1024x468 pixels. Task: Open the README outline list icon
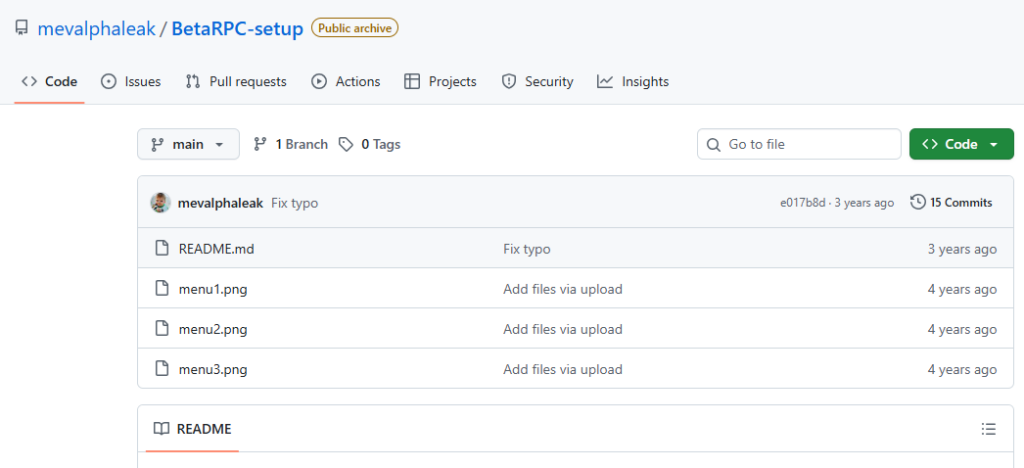(988, 429)
